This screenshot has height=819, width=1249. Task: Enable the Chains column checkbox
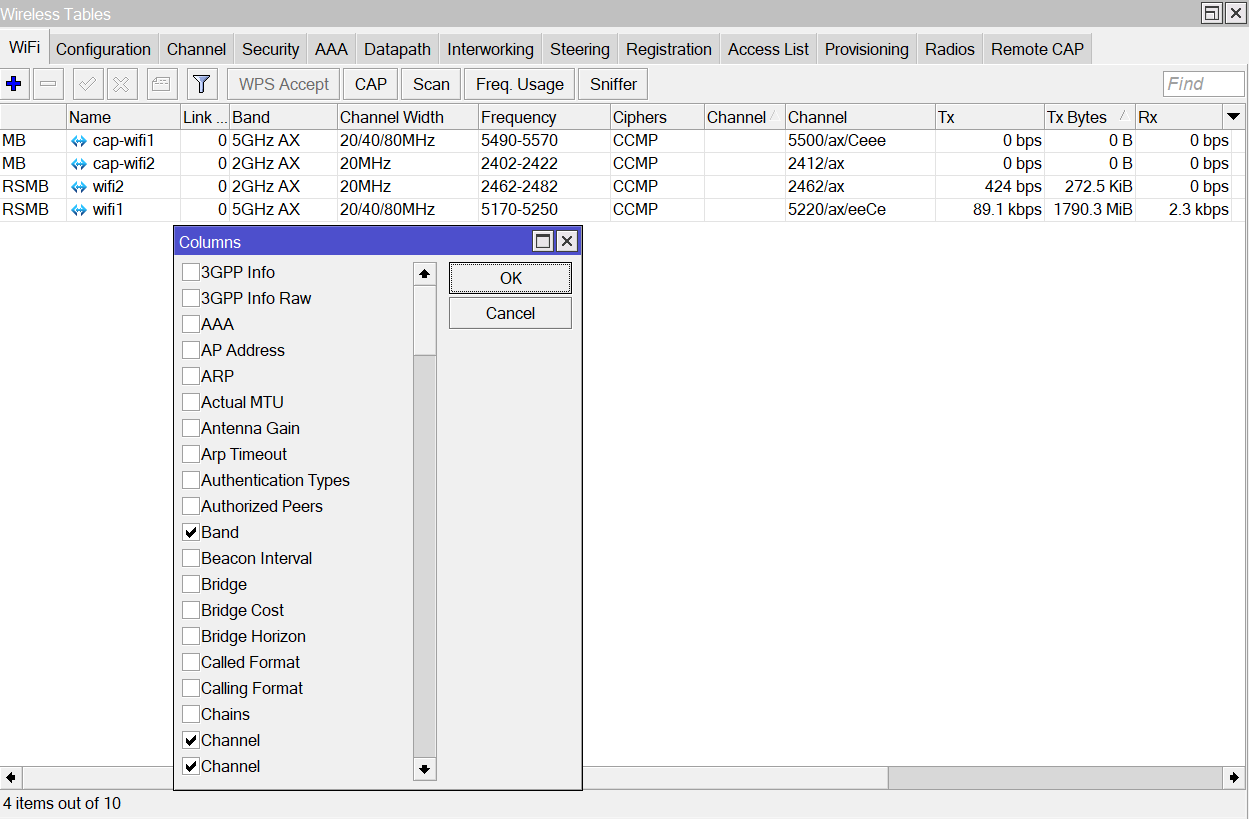click(x=191, y=714)
